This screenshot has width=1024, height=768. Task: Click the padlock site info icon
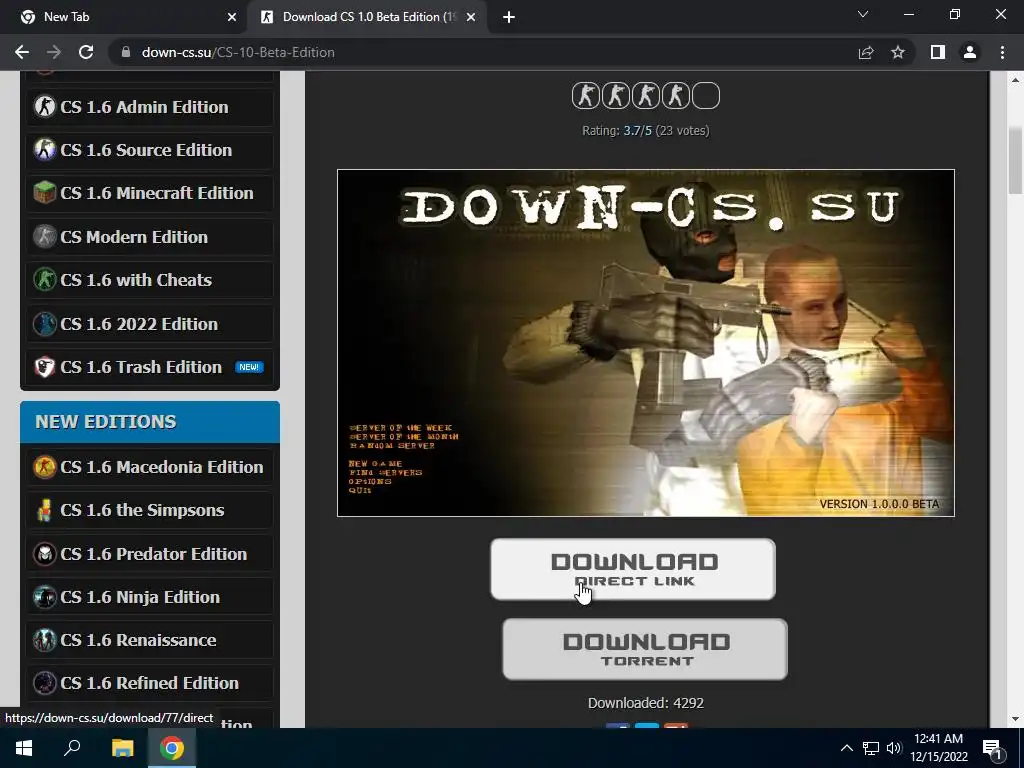point(126,52)
